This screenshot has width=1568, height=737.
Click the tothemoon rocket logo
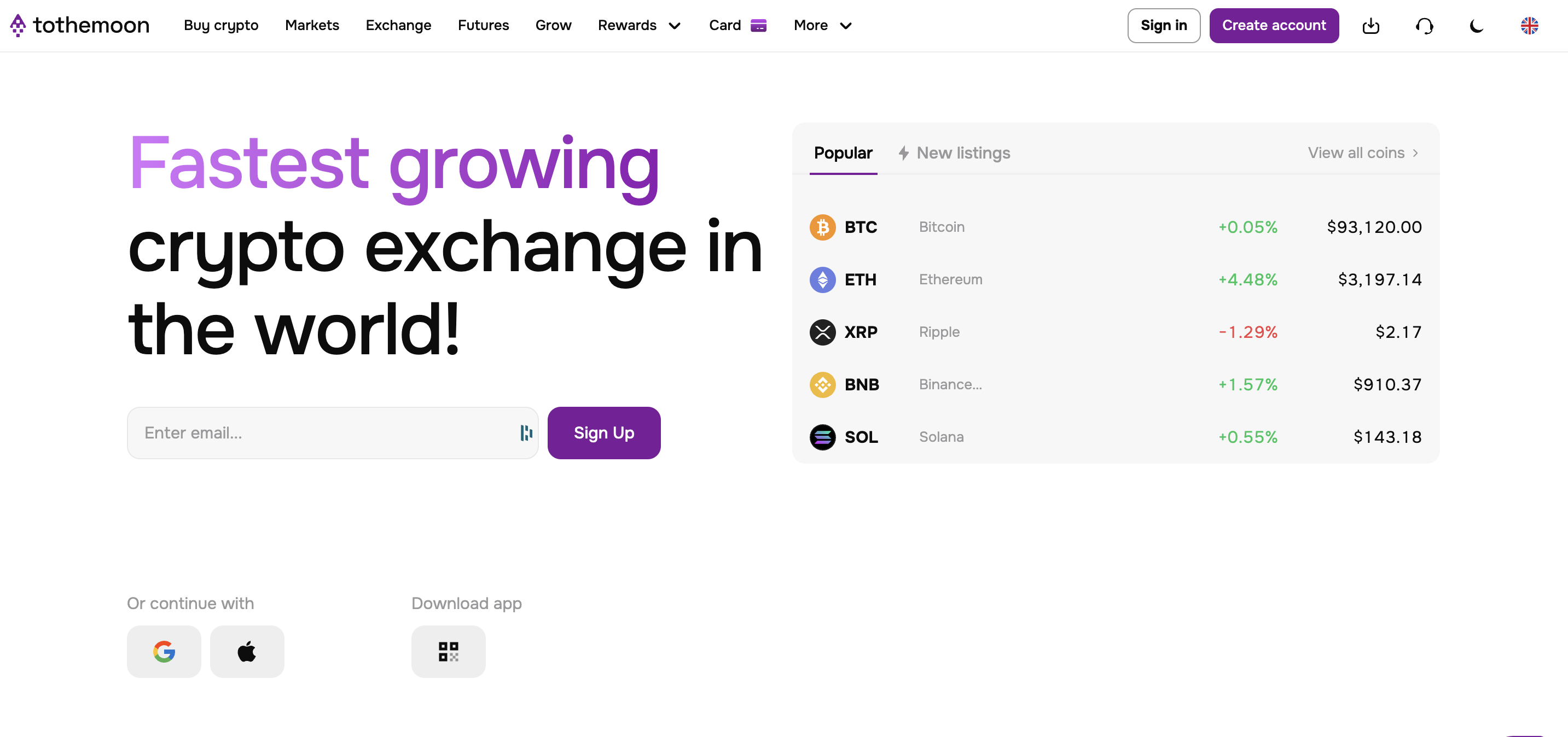18,25
